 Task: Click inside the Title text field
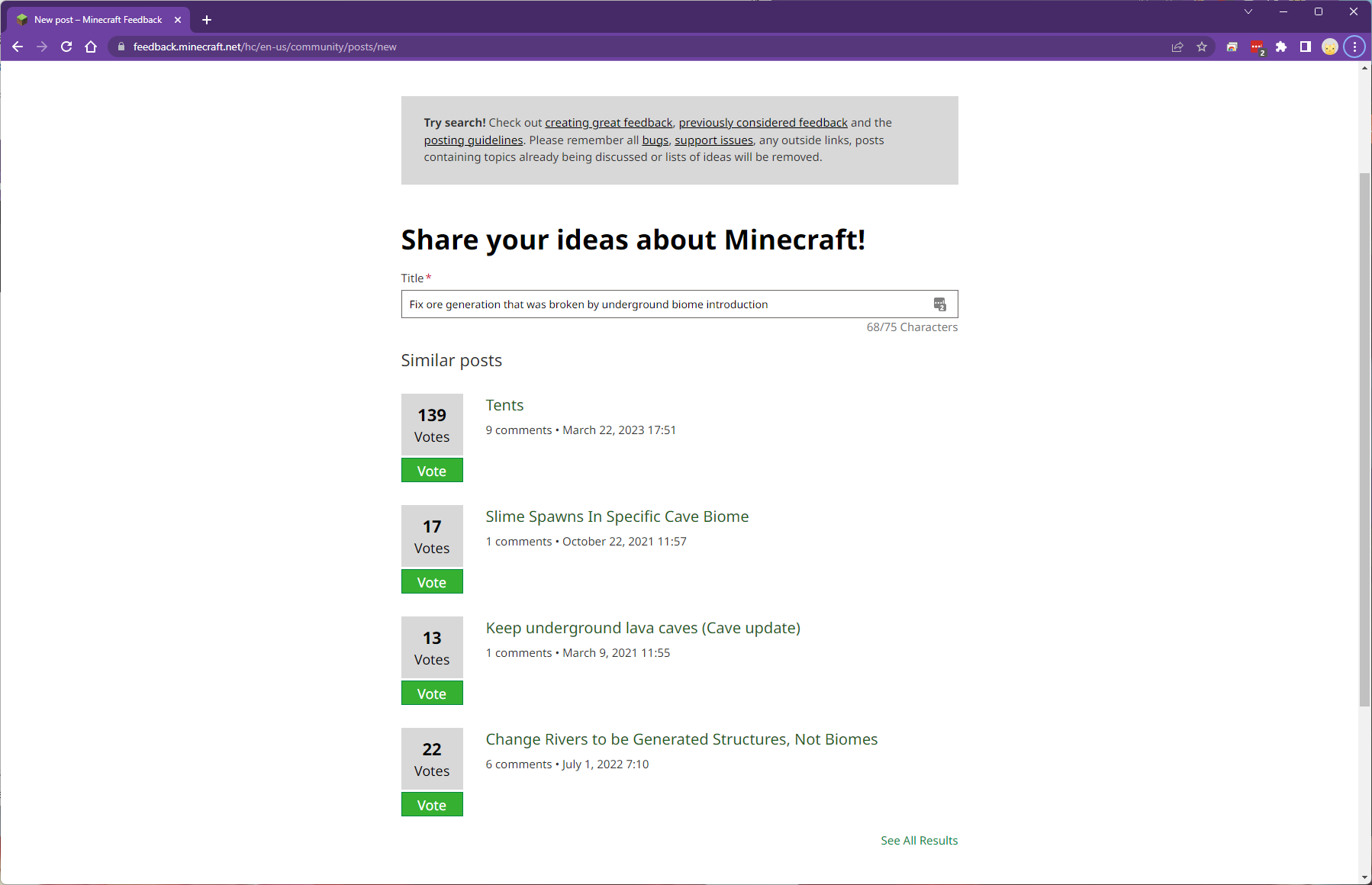click(x=664, y=304)
